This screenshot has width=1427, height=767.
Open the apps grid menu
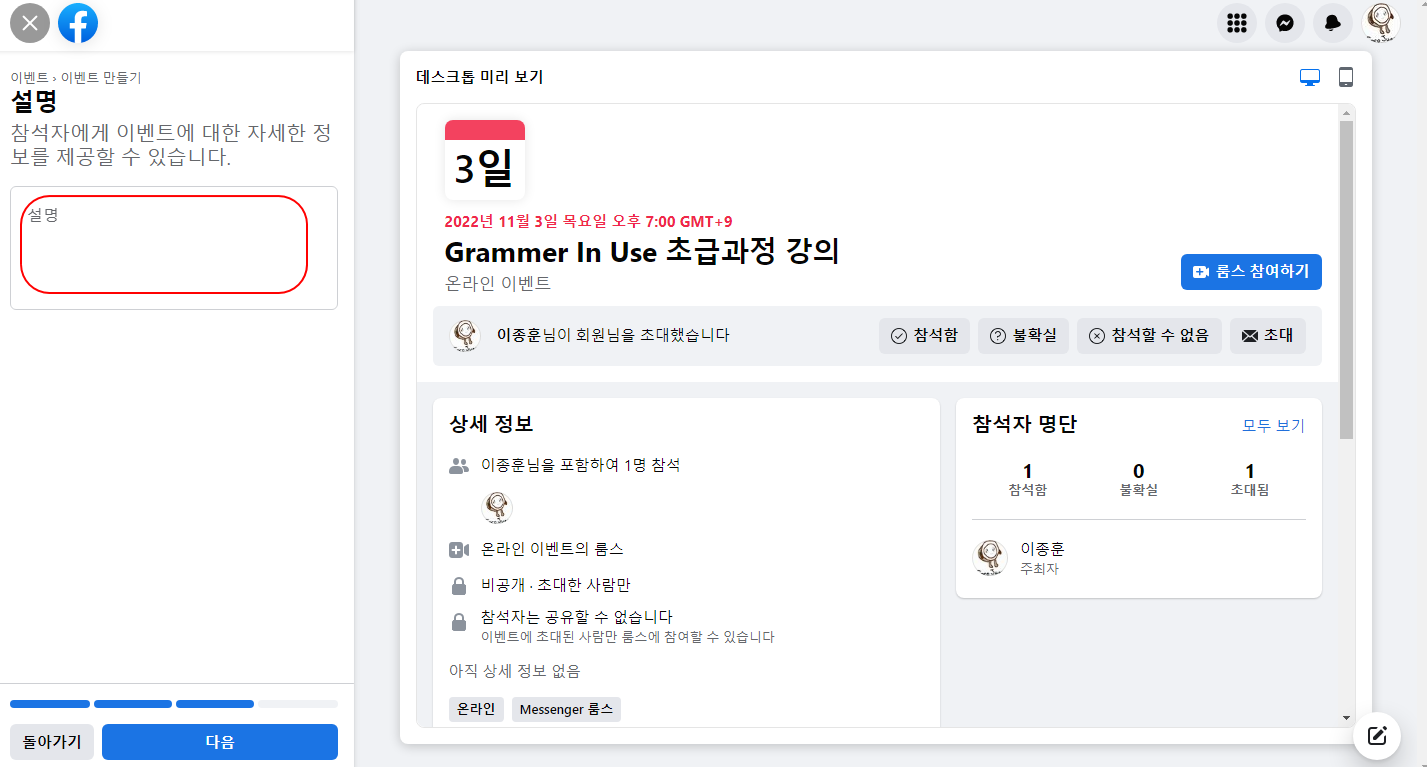click(x=1237, y=23)
